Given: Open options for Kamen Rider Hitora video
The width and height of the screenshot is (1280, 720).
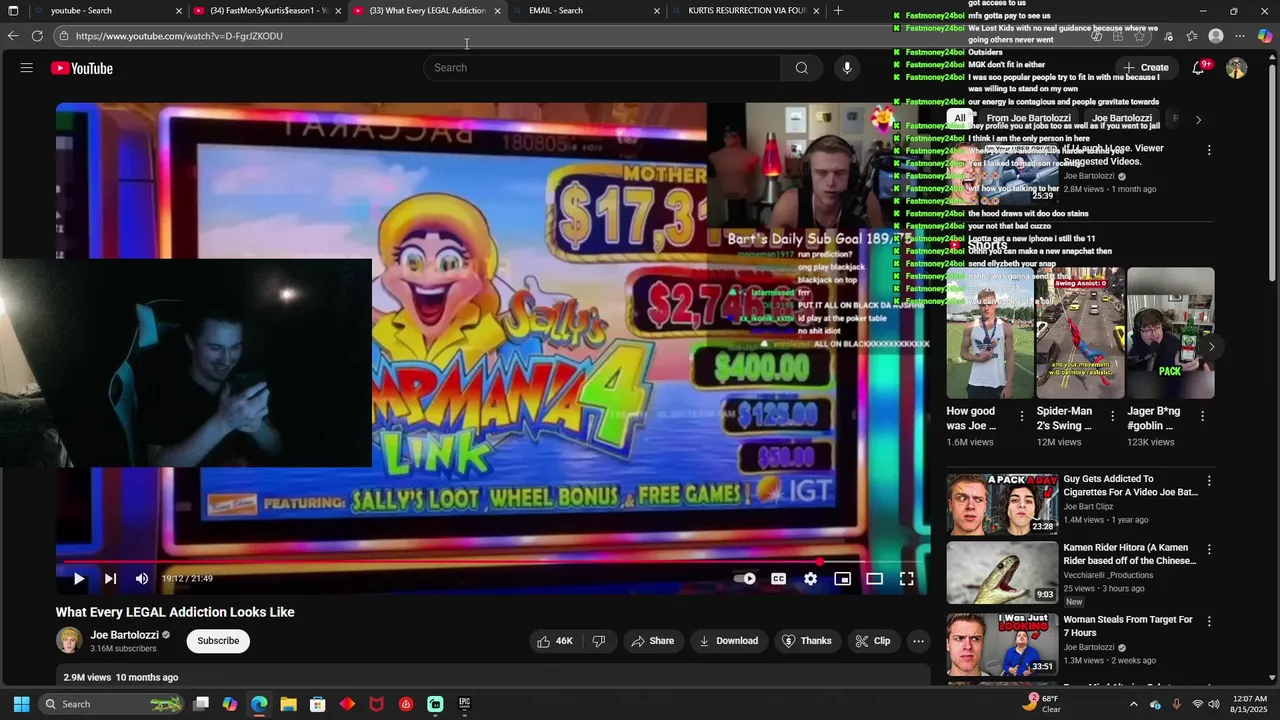Looking at the screenshot, I should click(1209, 550).
